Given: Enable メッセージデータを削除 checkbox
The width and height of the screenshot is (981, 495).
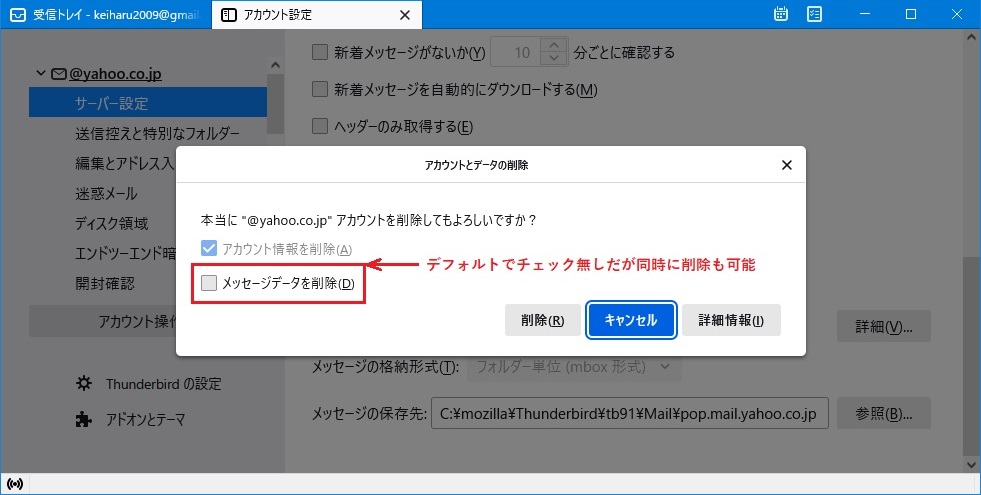Looking at the screenshot, I should tap(209, 284).
